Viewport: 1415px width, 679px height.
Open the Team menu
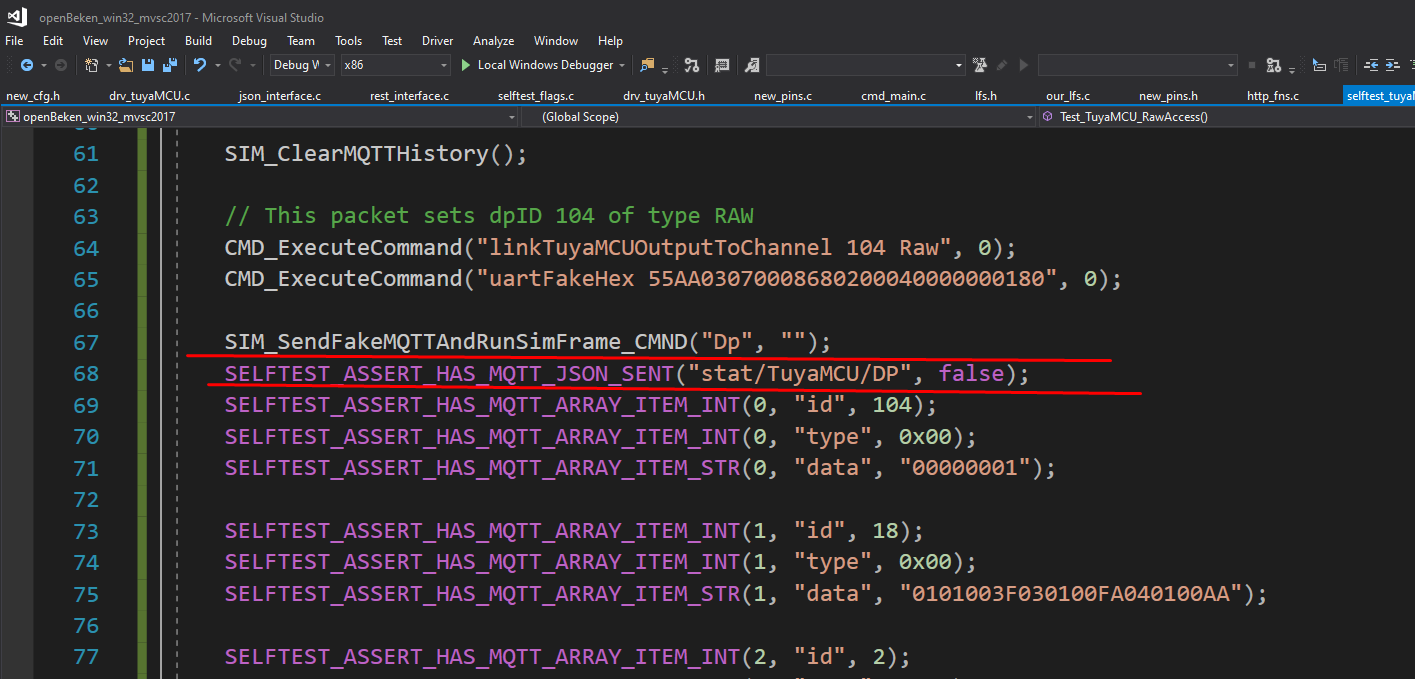[300, 41]
